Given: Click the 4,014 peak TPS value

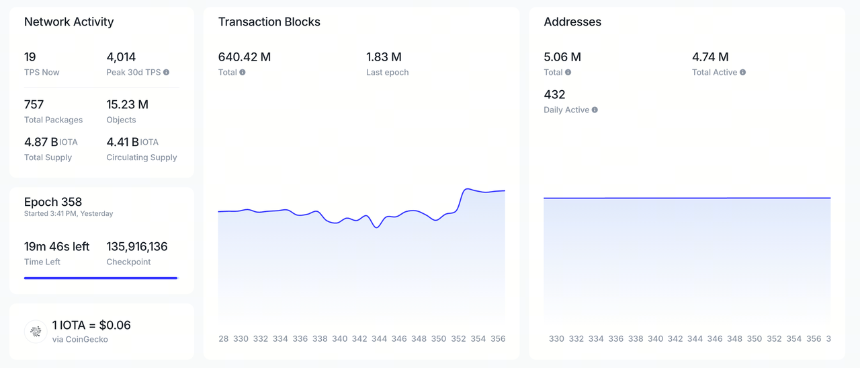Looking at the screenshot, I should [121, 57].
